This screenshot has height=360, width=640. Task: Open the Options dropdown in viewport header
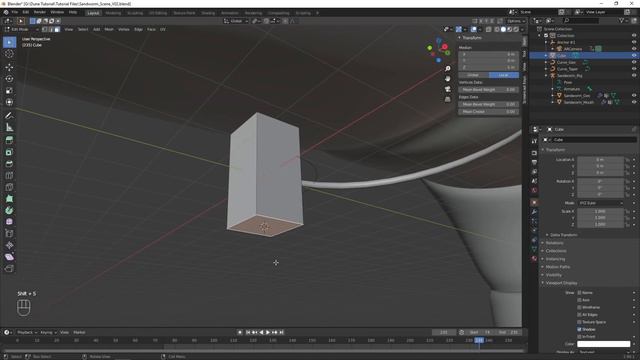tap(516, 21)
